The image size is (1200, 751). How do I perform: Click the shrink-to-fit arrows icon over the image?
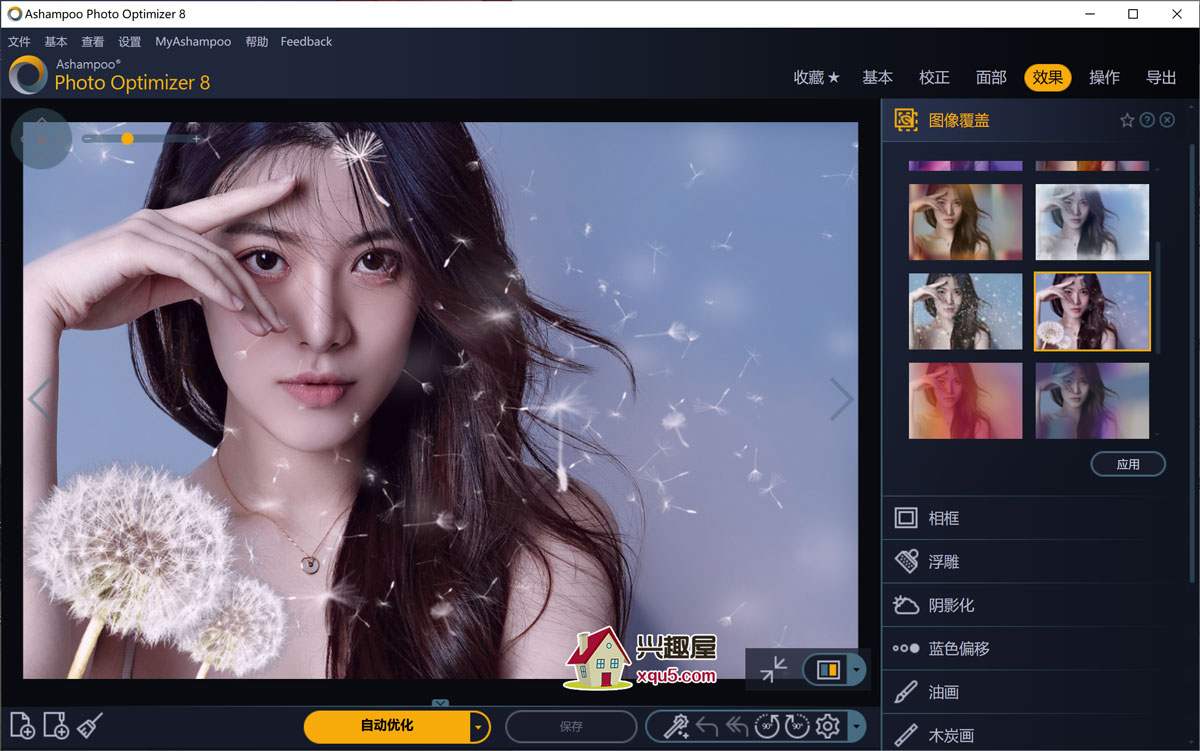pyautogui.click(x=773, y=669)
